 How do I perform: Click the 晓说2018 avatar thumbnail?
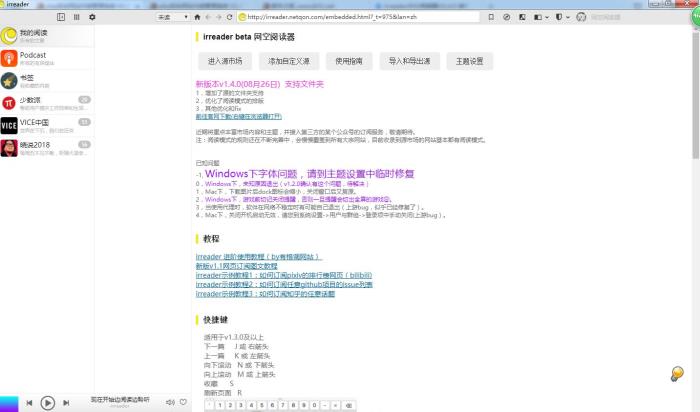9,148
